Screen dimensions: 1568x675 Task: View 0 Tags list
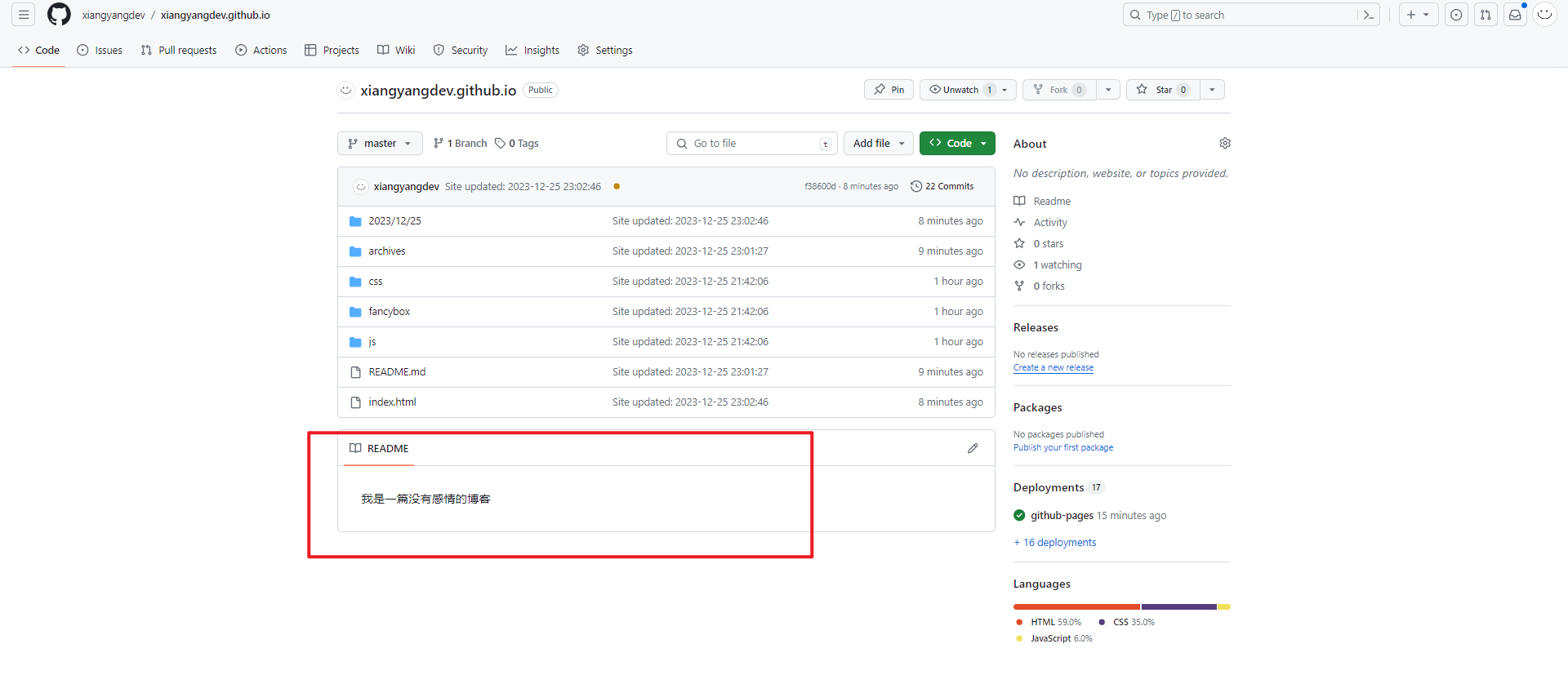tap(517, 143)
